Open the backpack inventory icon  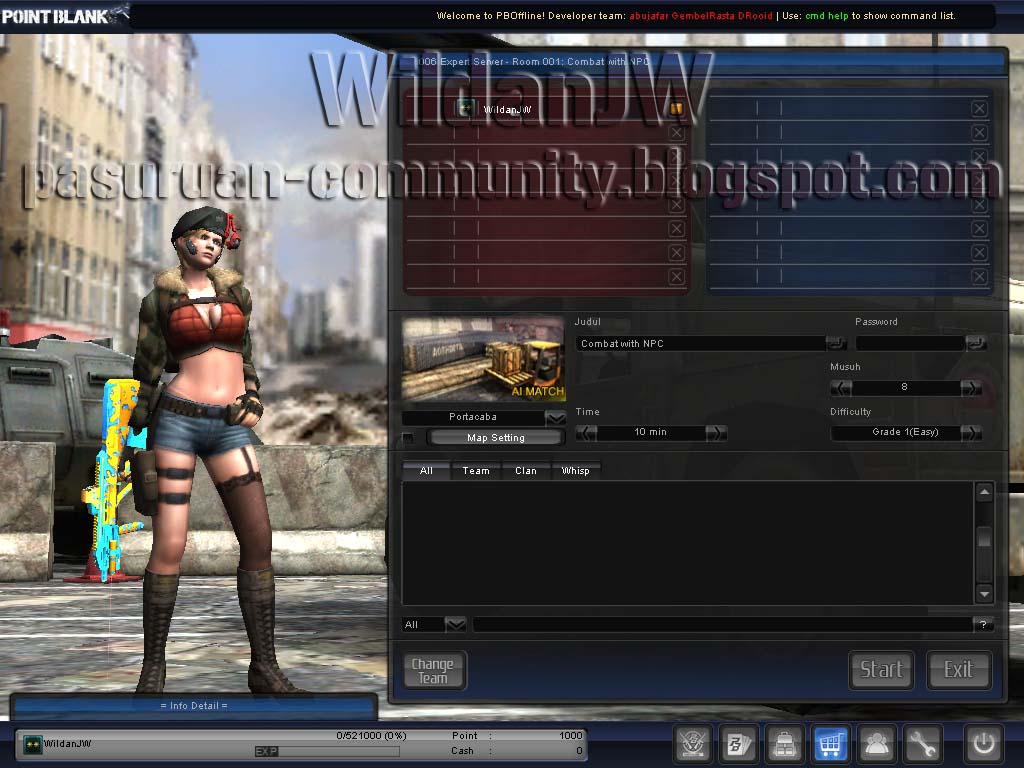tap(784, 743)
